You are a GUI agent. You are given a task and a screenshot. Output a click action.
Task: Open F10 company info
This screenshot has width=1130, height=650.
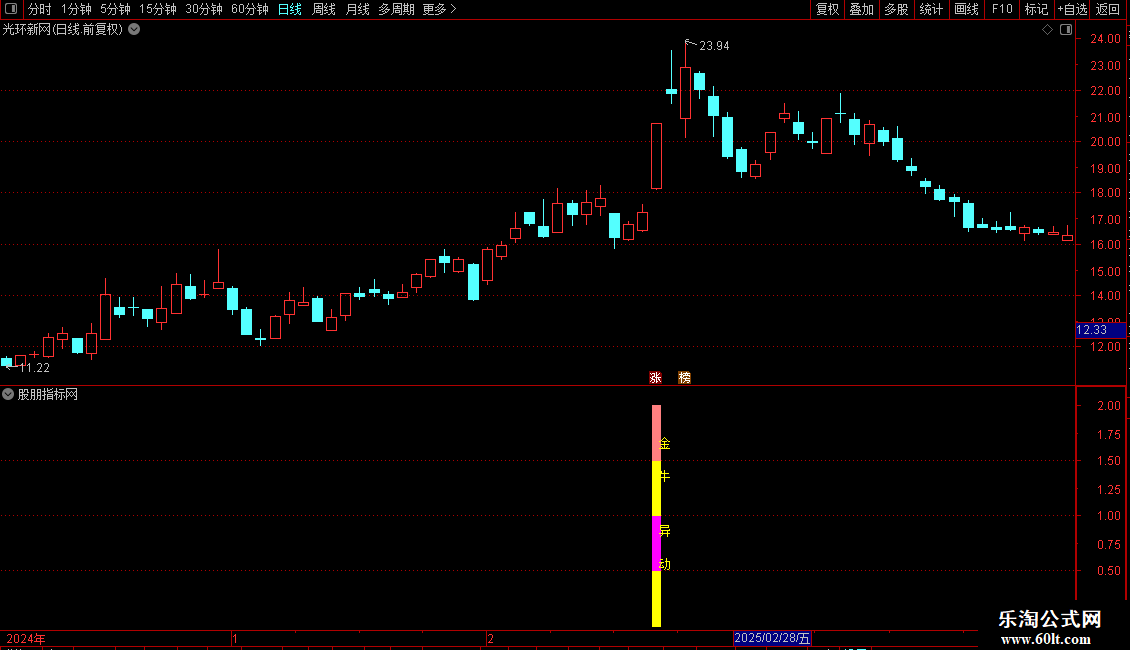tap(1002, 9)
